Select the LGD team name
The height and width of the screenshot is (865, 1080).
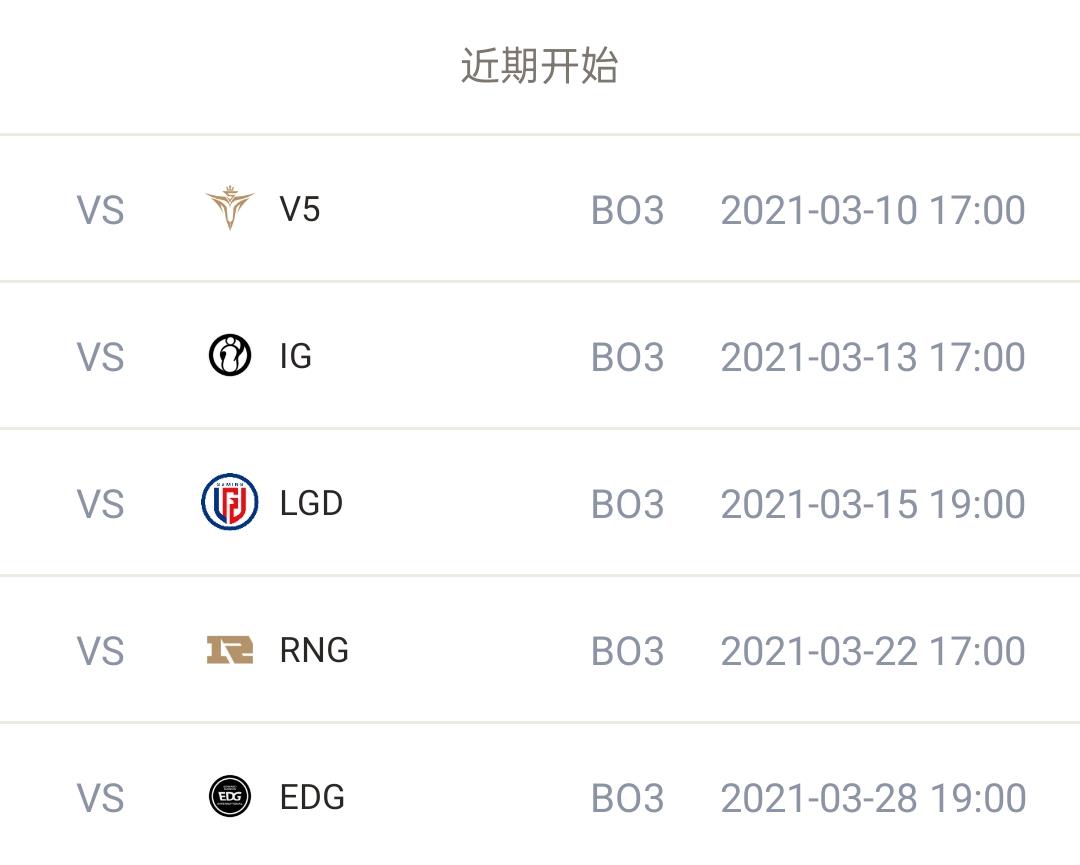coord(311,503)
